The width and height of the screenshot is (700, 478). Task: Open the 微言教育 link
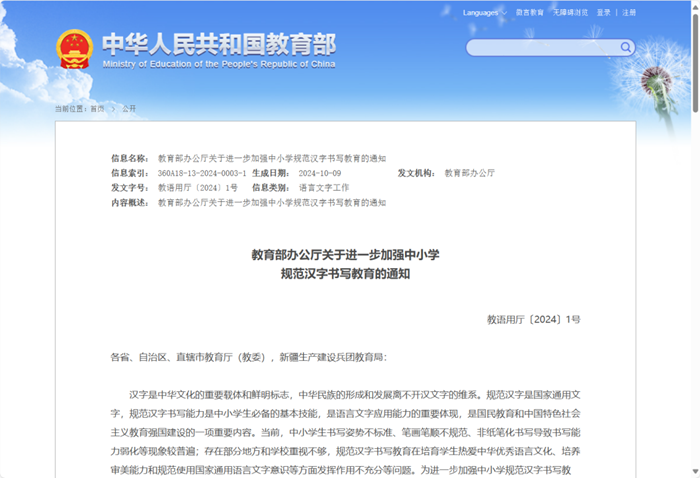530,13
